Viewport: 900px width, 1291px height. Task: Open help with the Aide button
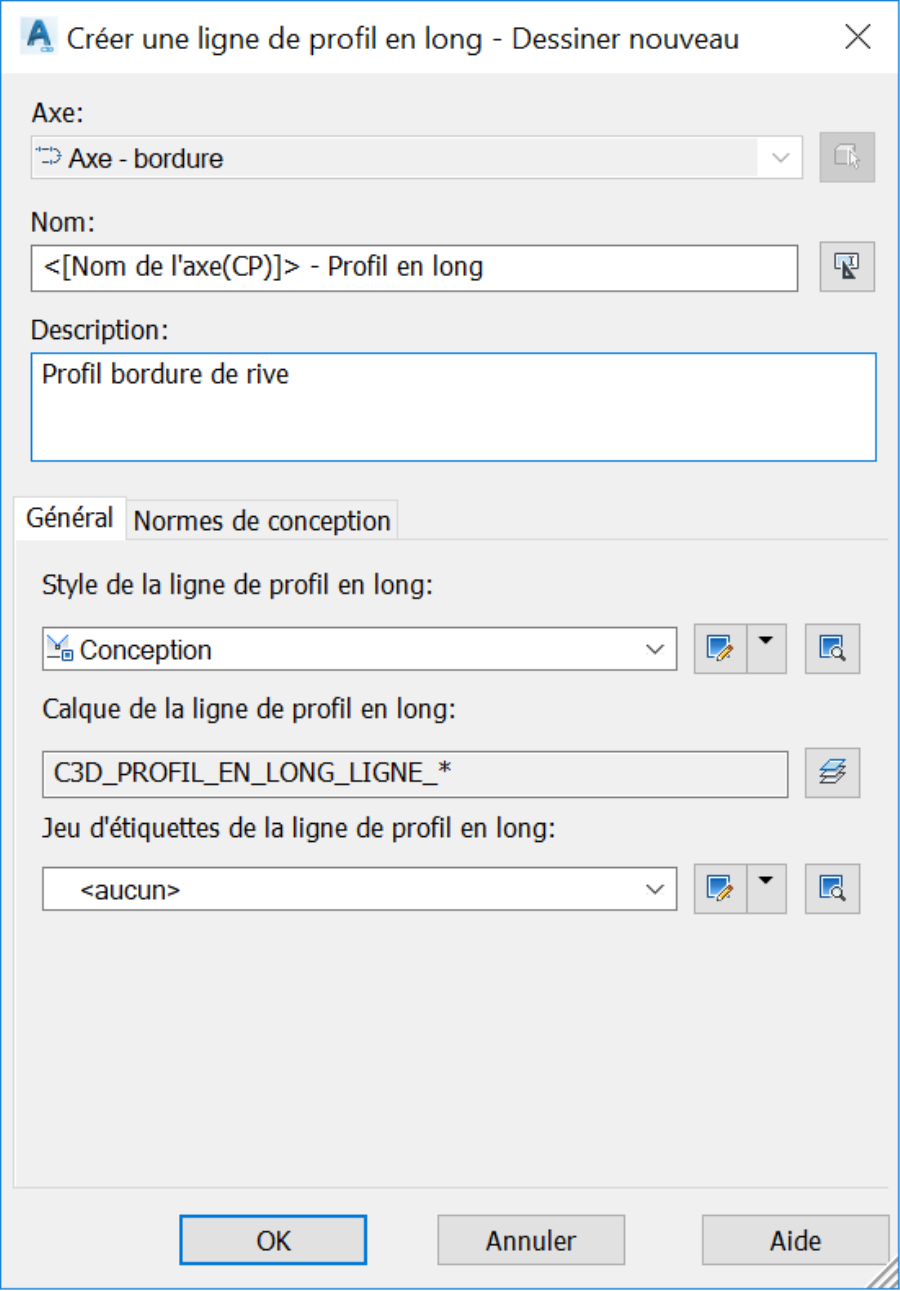pyautogui.click(x=795, y=1241)
